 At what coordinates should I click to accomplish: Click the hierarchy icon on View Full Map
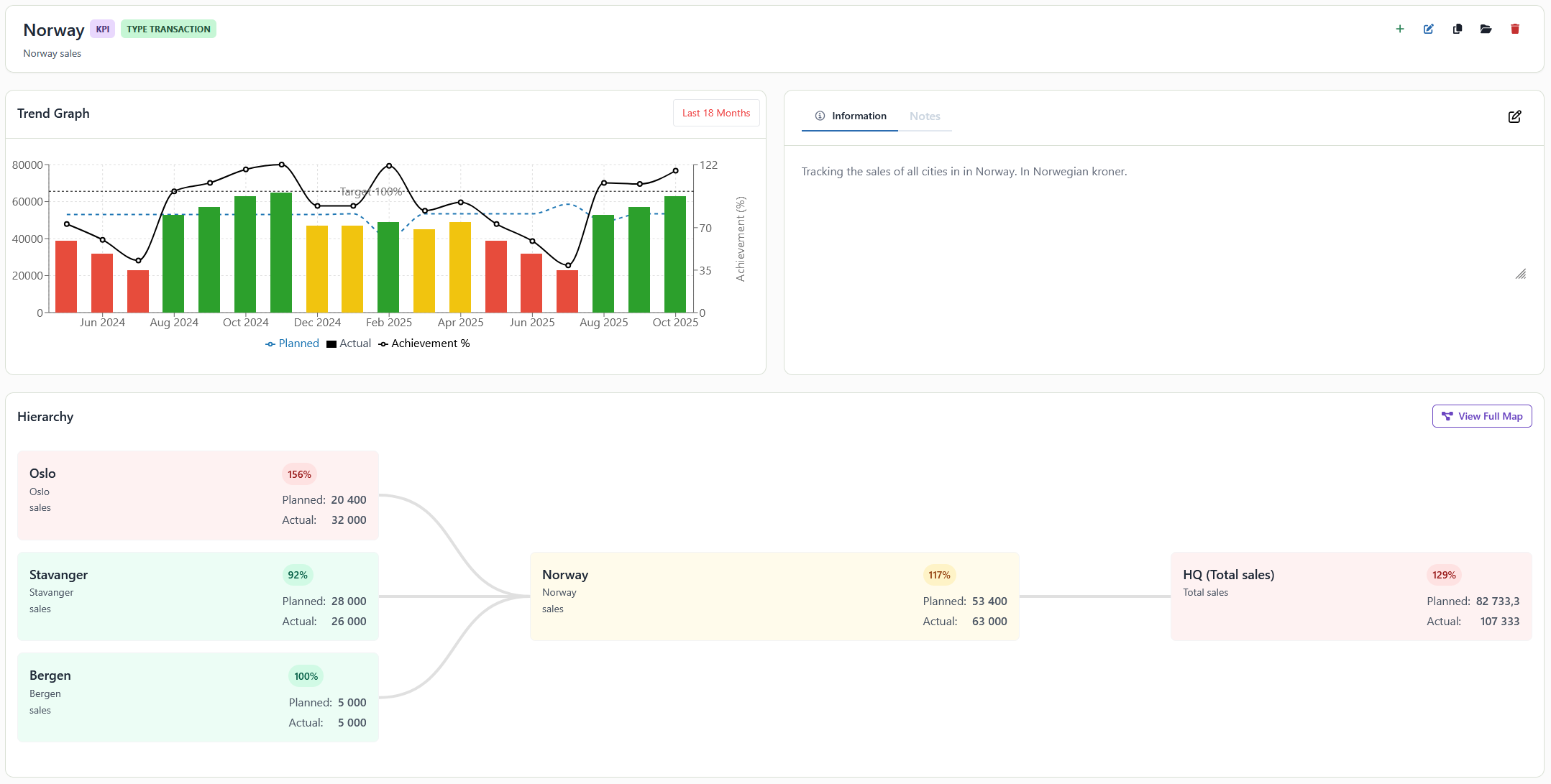[x=1447, y=416]
